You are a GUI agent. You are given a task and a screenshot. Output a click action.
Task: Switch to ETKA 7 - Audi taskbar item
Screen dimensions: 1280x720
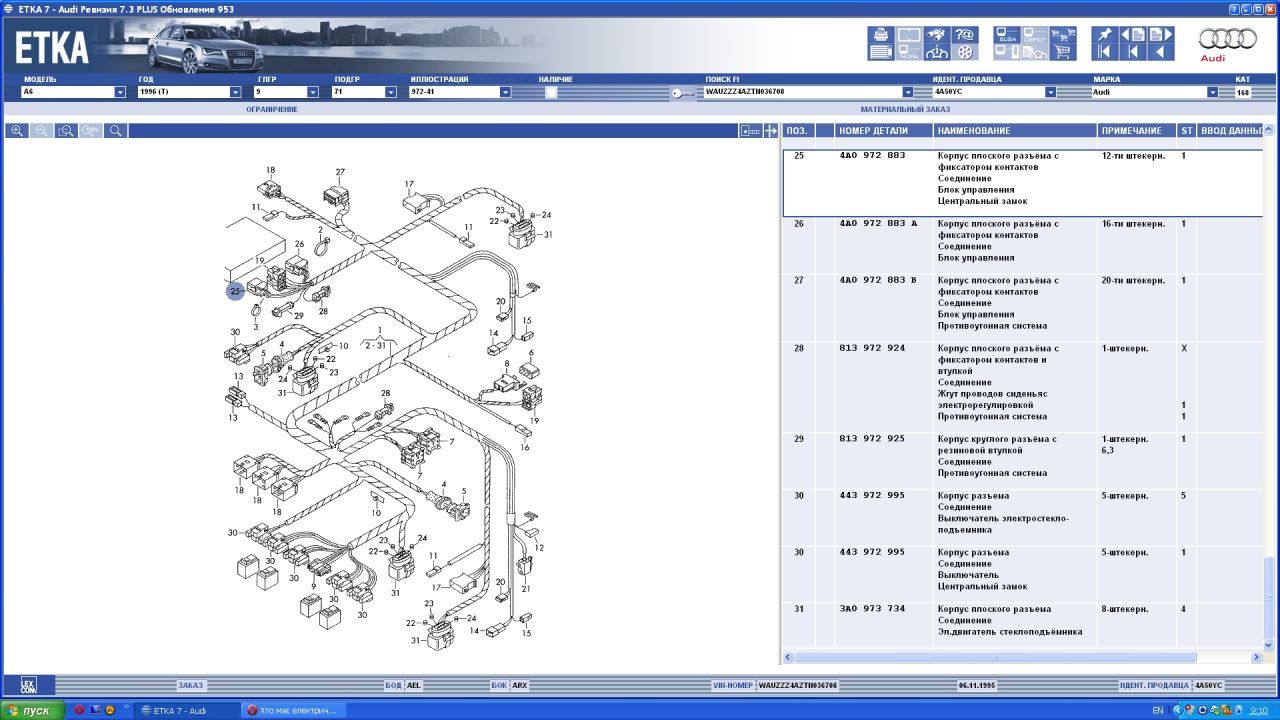tap(186, 710)
